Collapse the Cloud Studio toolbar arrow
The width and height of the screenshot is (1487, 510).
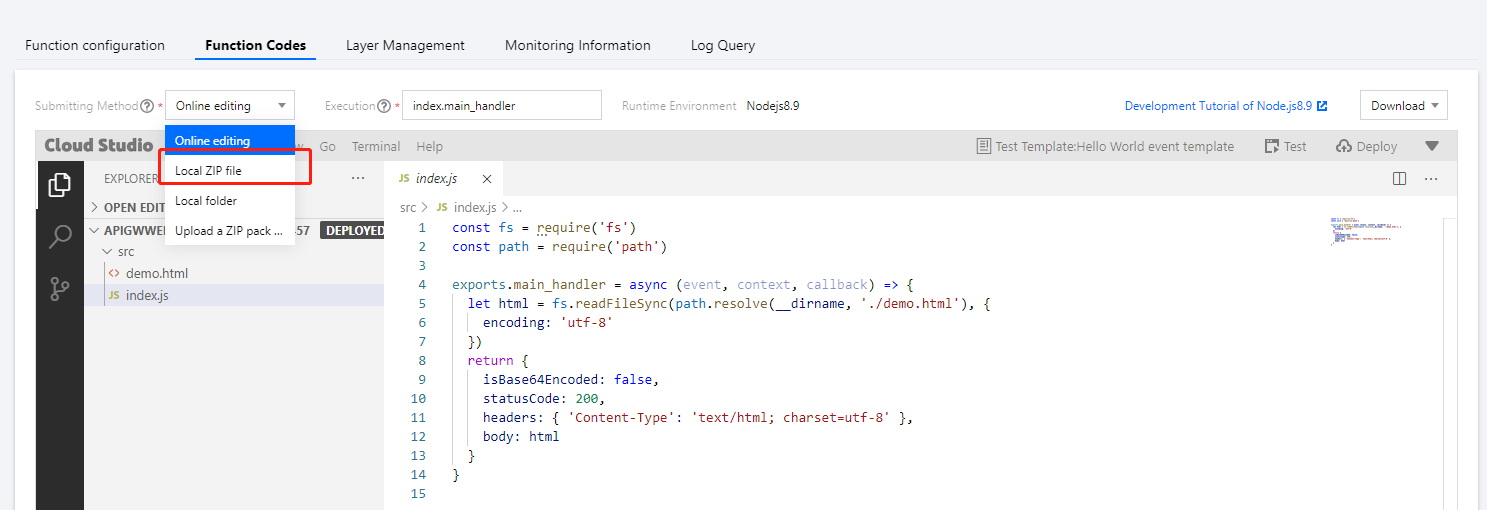1432,146
